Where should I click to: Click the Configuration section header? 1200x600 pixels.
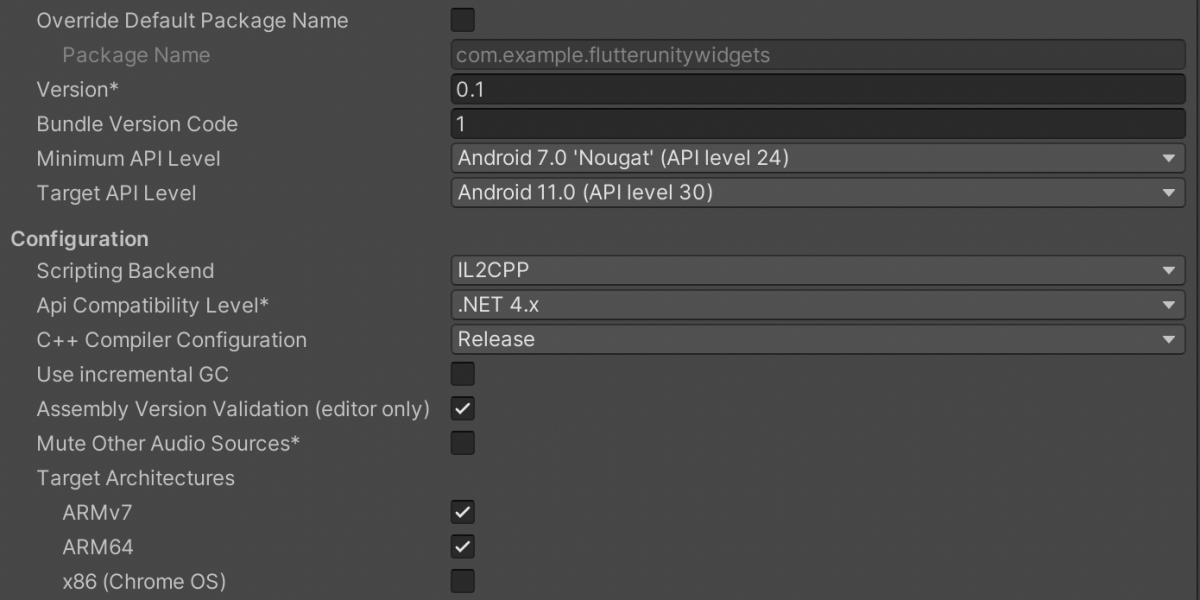tap(80, 239)
